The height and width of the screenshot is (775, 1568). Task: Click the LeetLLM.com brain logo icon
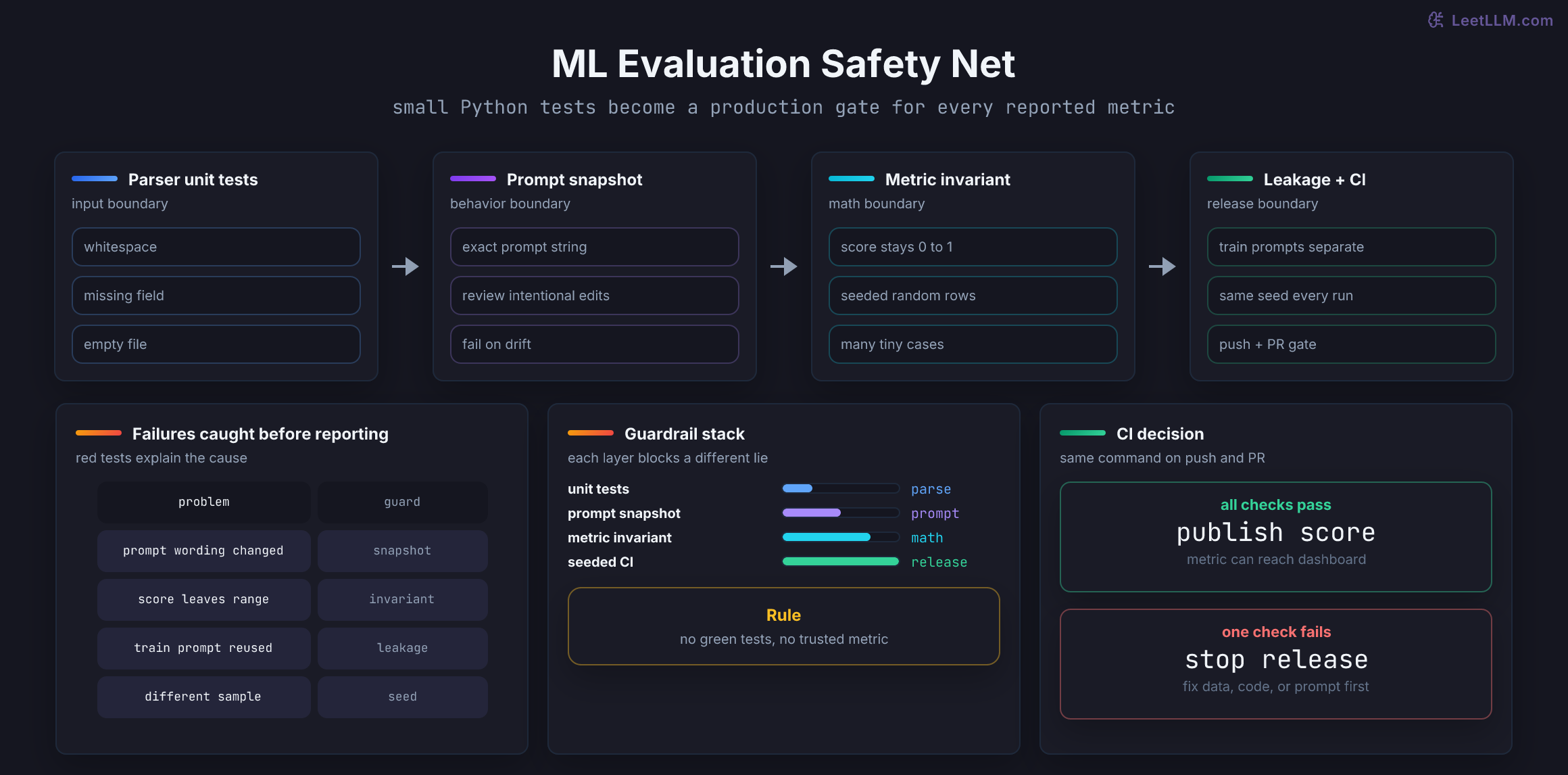(1436, 20)
